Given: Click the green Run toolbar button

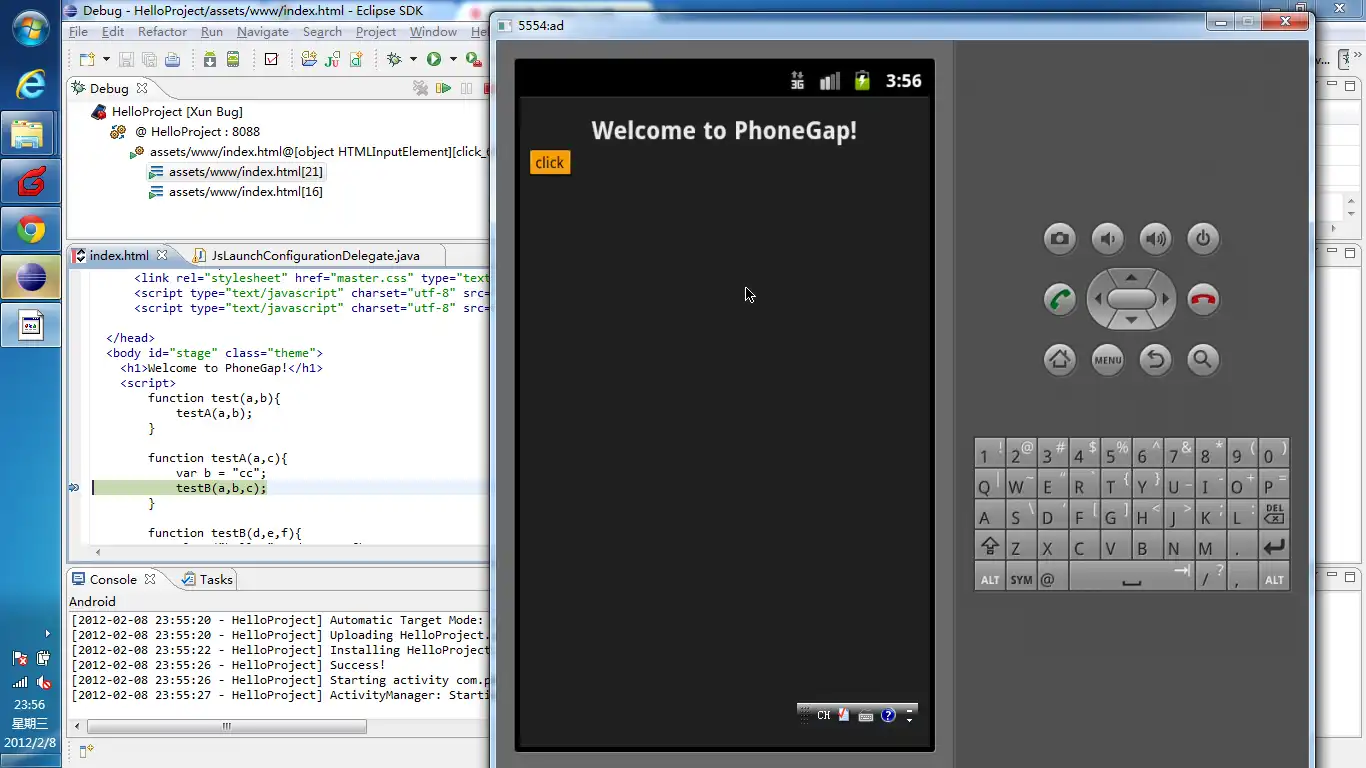Looking at the screenshot, I should [x=434, y=60].
